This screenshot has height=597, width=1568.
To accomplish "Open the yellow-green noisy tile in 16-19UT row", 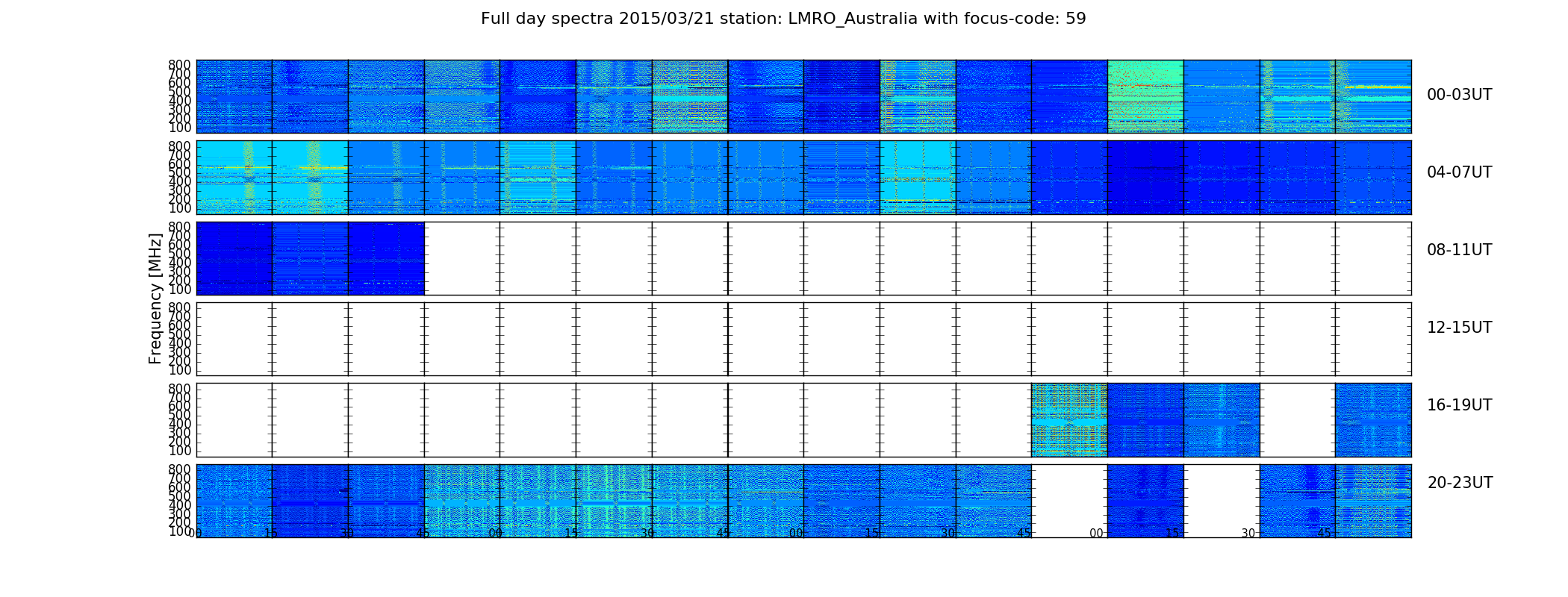I will pos(1069,420).
